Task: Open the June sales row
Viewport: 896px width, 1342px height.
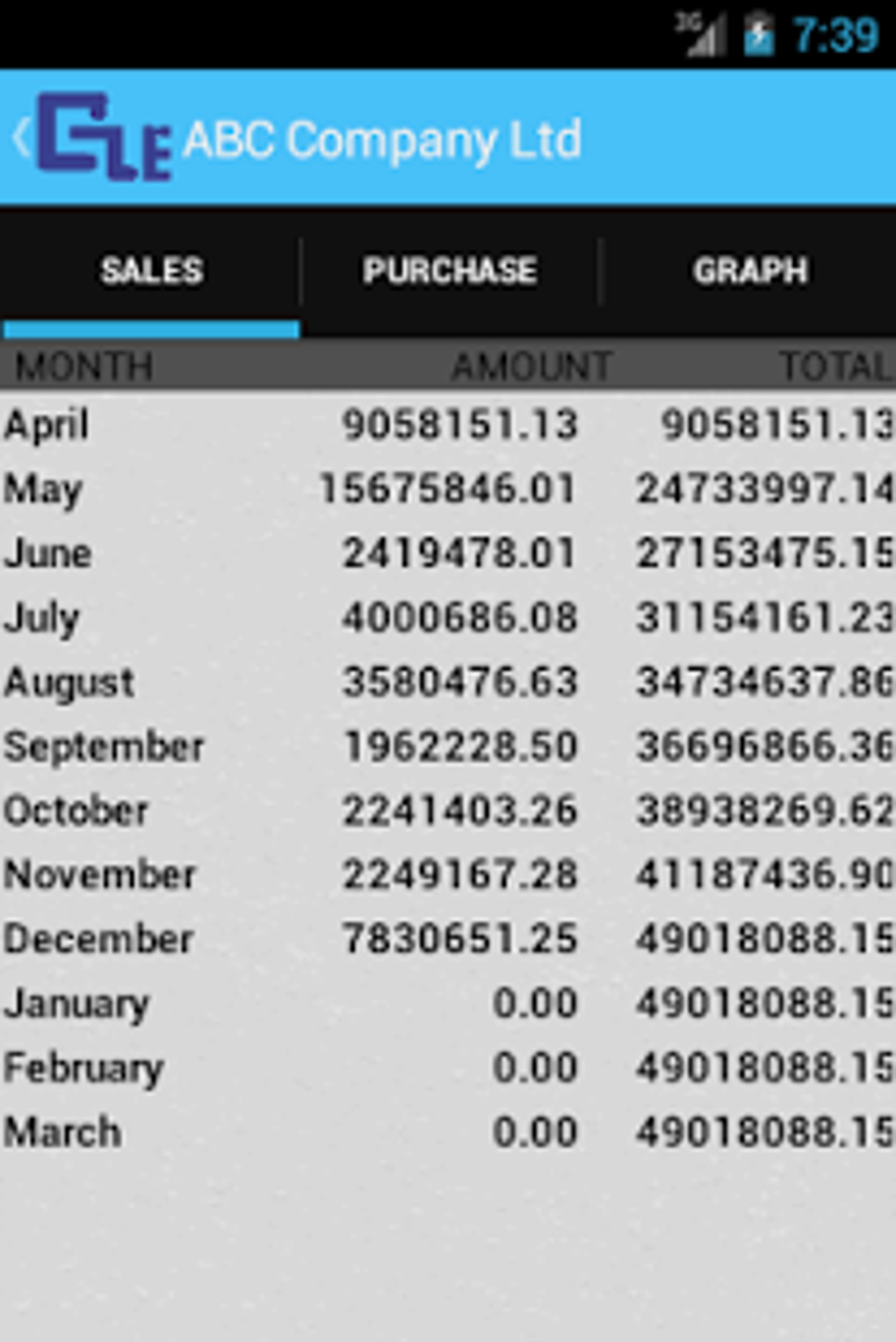Action: [x=48, y=553]
